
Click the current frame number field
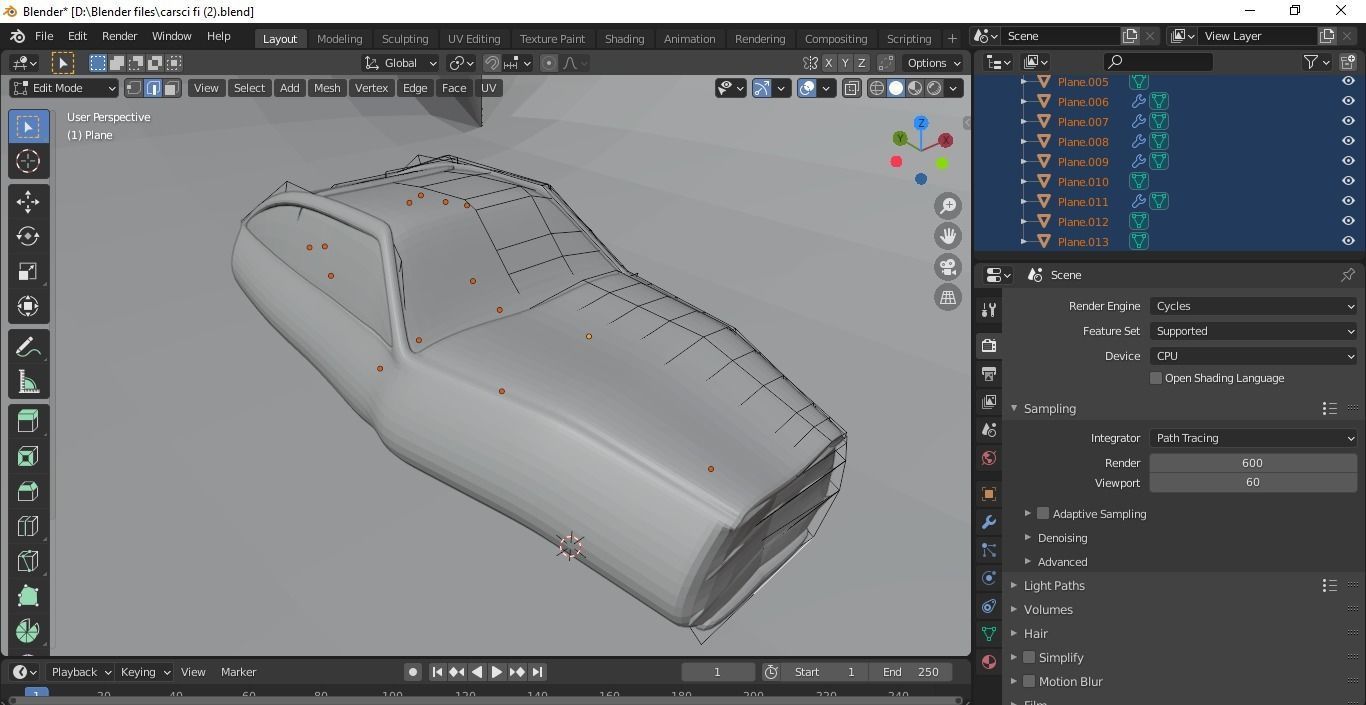[717, 672]
